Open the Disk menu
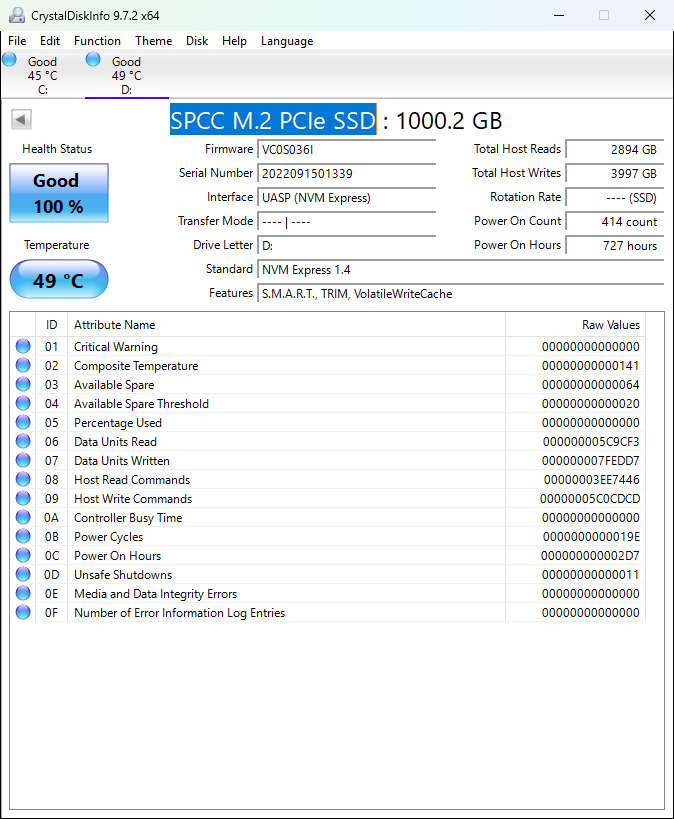 click(x=197, y=41)
